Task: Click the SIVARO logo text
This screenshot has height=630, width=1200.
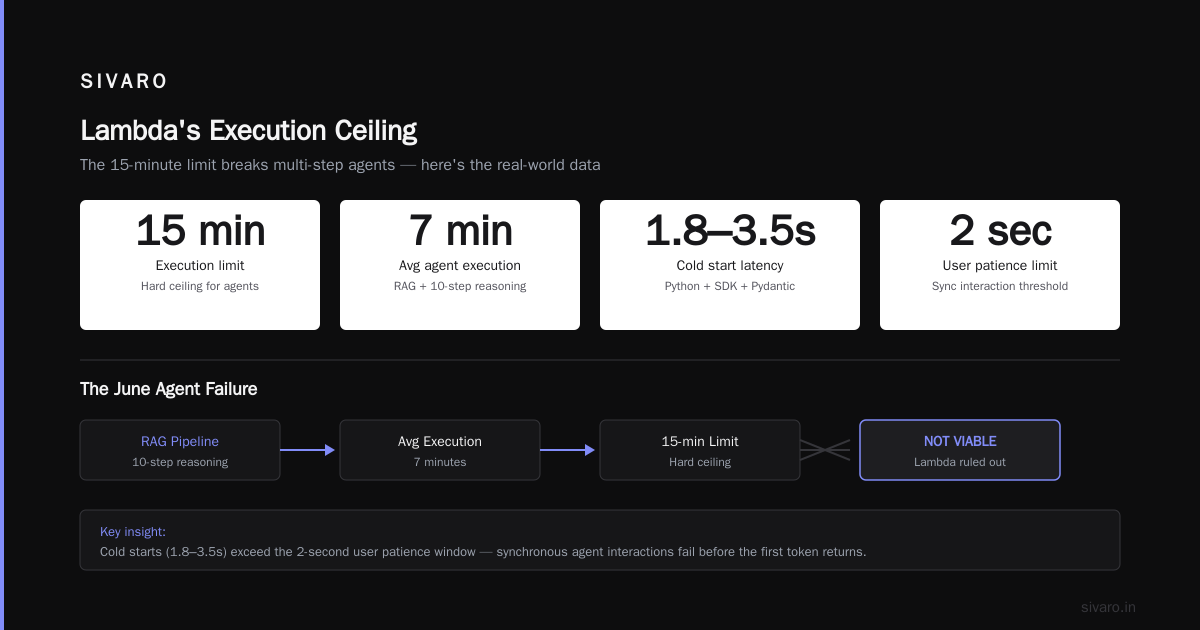Action: coord(124,82)
